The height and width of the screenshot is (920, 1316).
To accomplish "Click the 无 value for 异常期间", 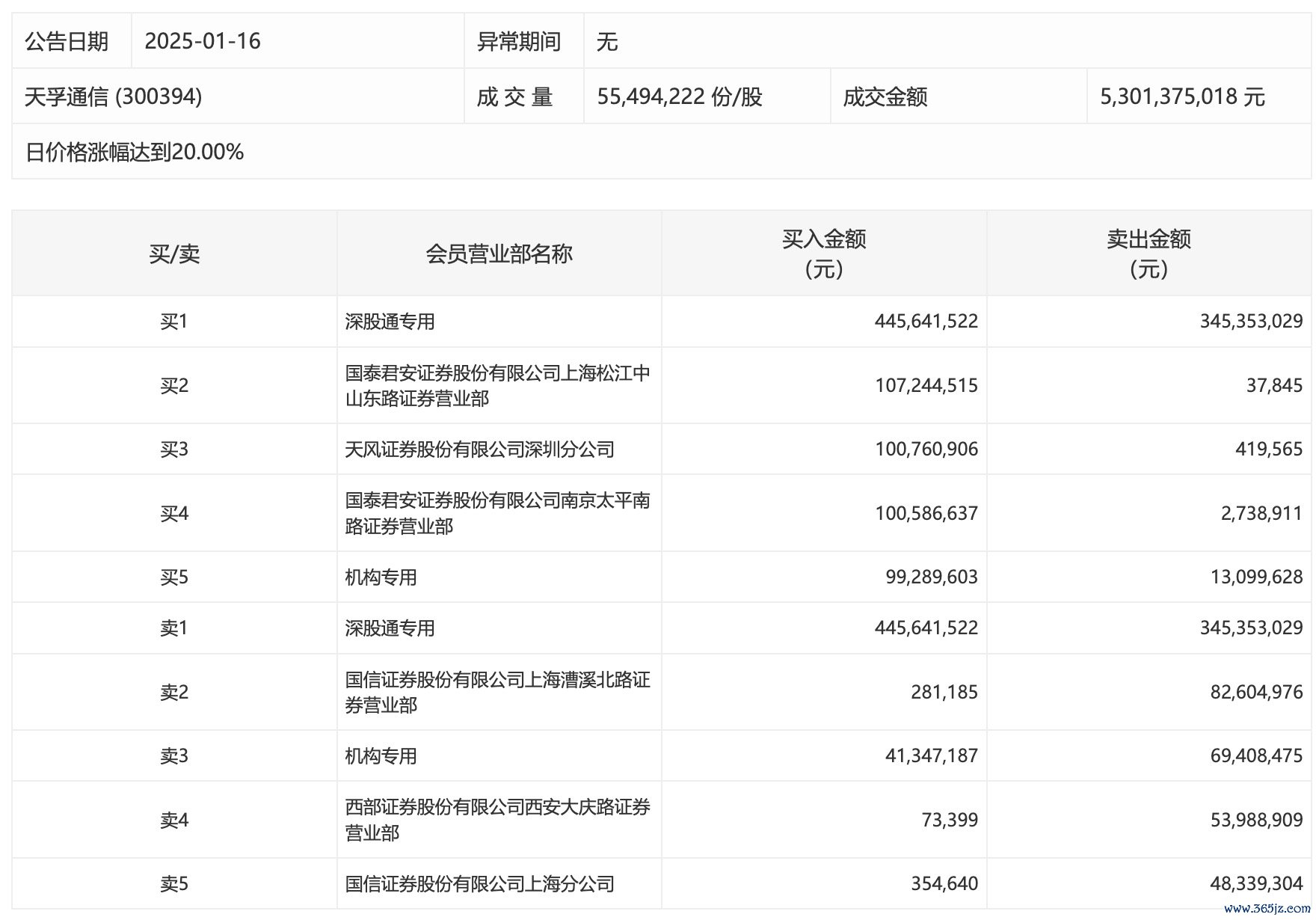I will (607, 41).
